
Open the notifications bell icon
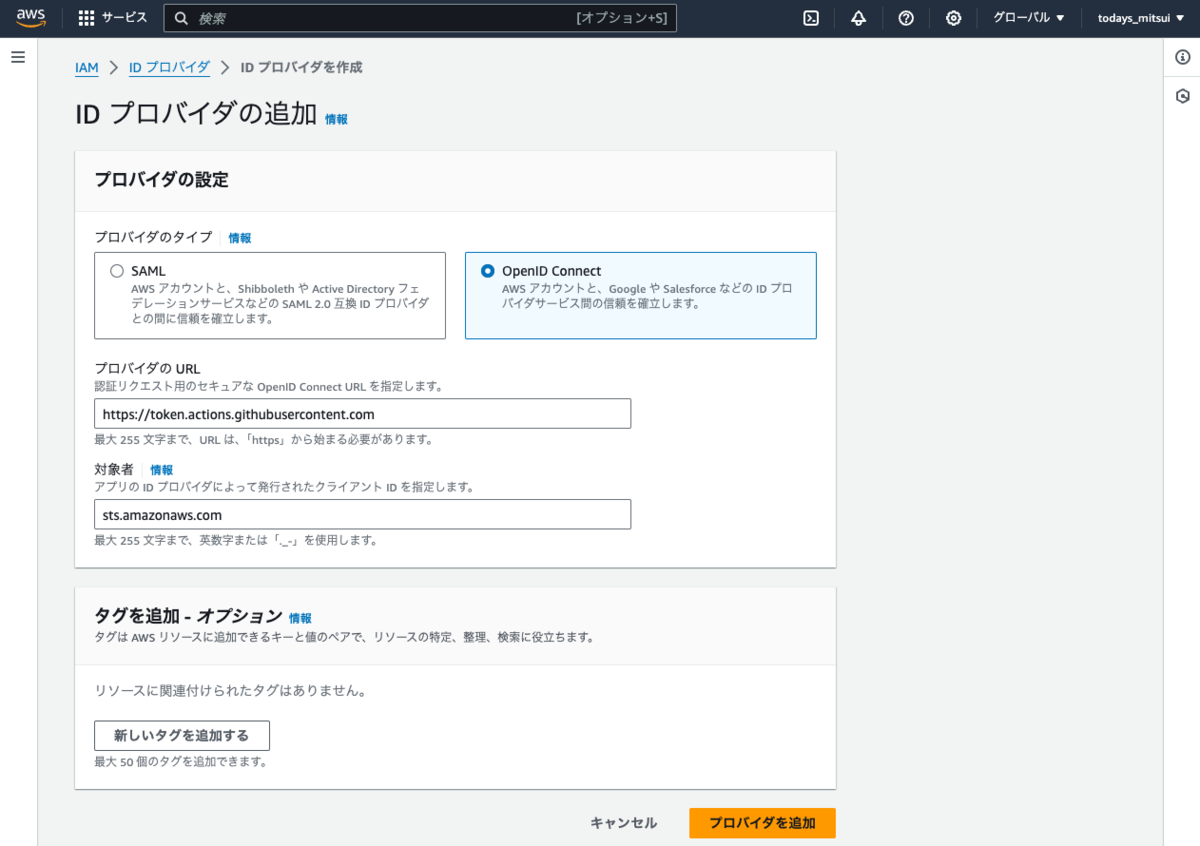click(859, 18)
